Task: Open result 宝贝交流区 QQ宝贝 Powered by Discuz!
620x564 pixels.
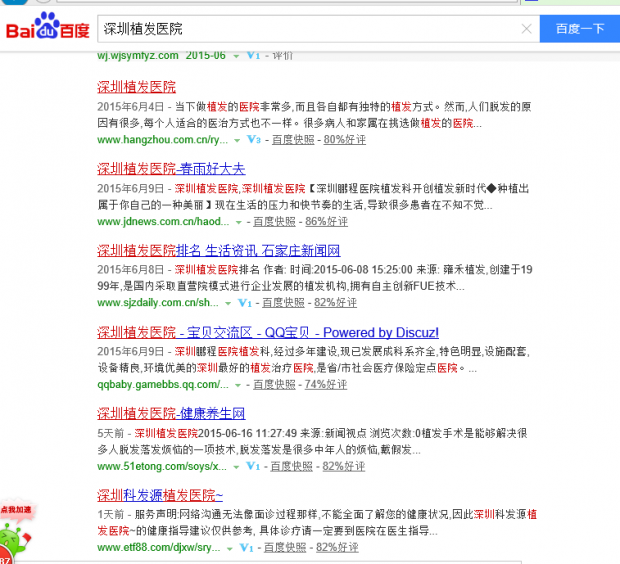Action: click(268, 332)
